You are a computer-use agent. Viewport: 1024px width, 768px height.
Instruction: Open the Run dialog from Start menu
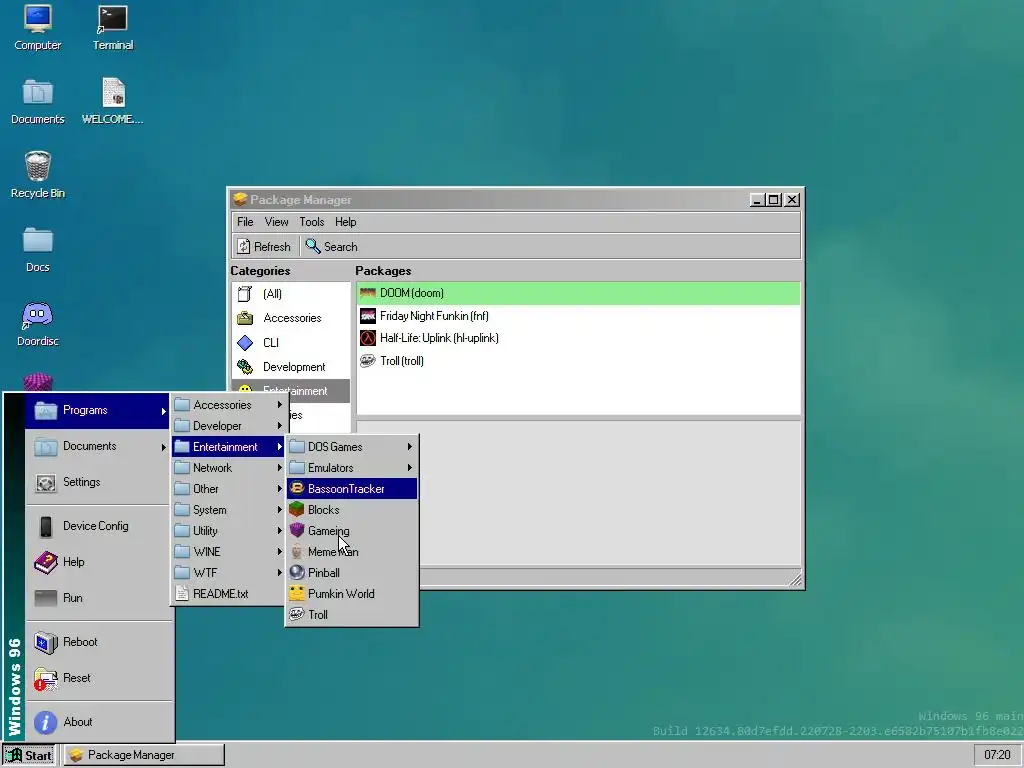coord(97,598)
